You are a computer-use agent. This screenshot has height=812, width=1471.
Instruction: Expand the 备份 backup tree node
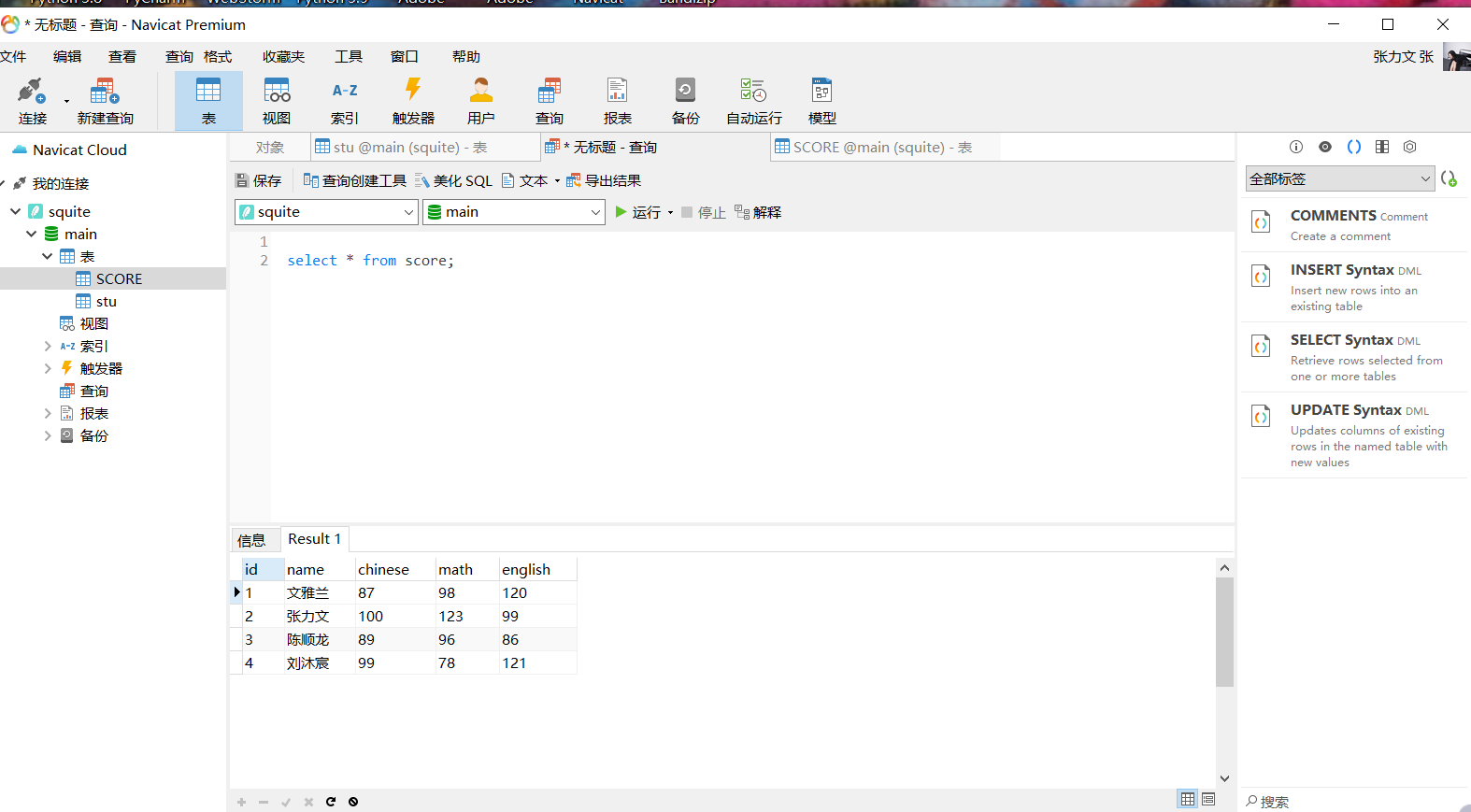tap(47, 436)
